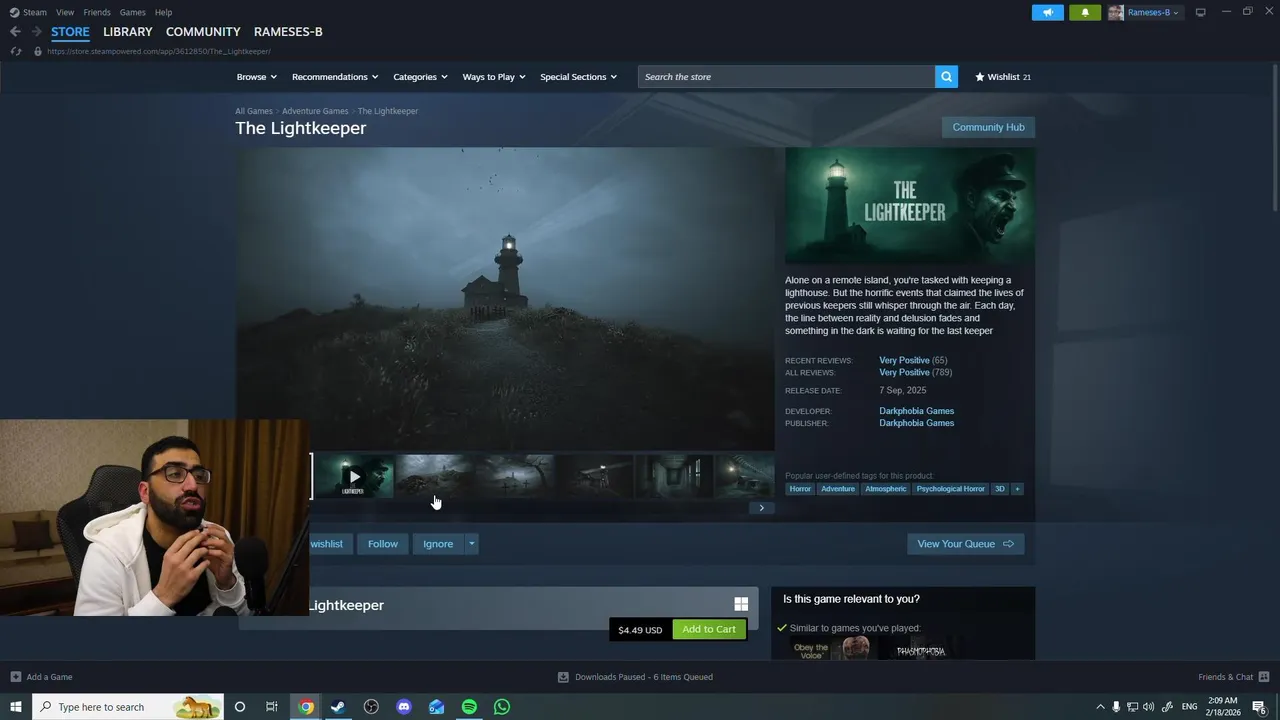Open Spotify from the taskbar
1280x720 pixels.
pyautogui.click(x=469, y=707)
